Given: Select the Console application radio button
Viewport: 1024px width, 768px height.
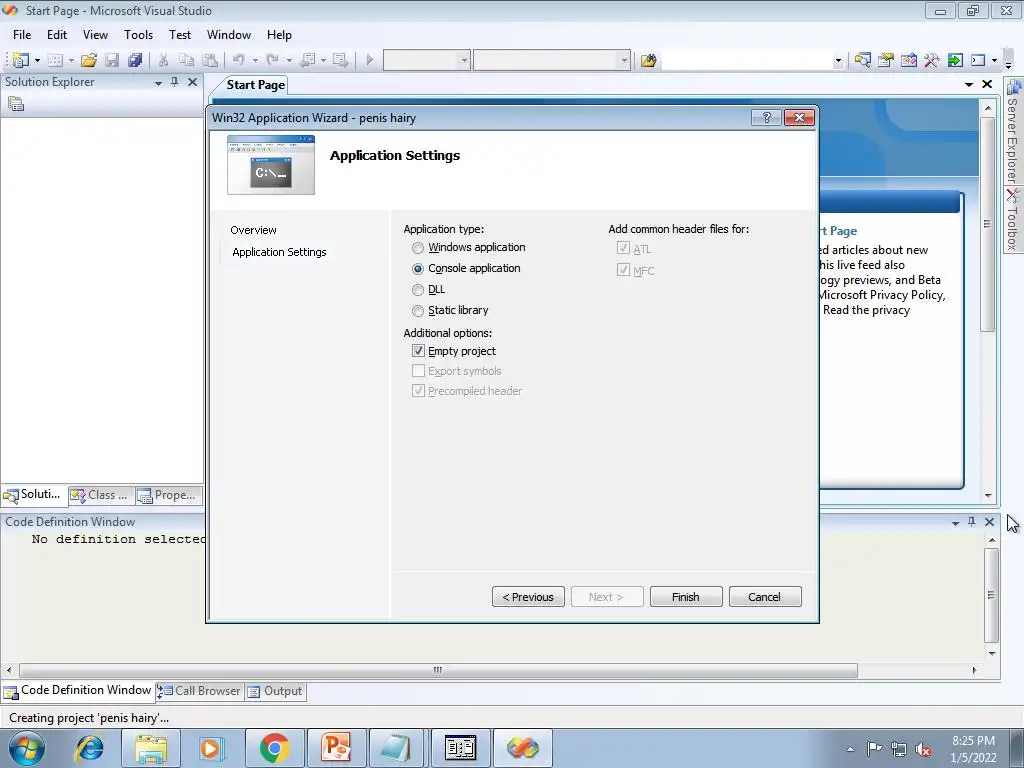Looking at the screenshot, I should [418, 269].
